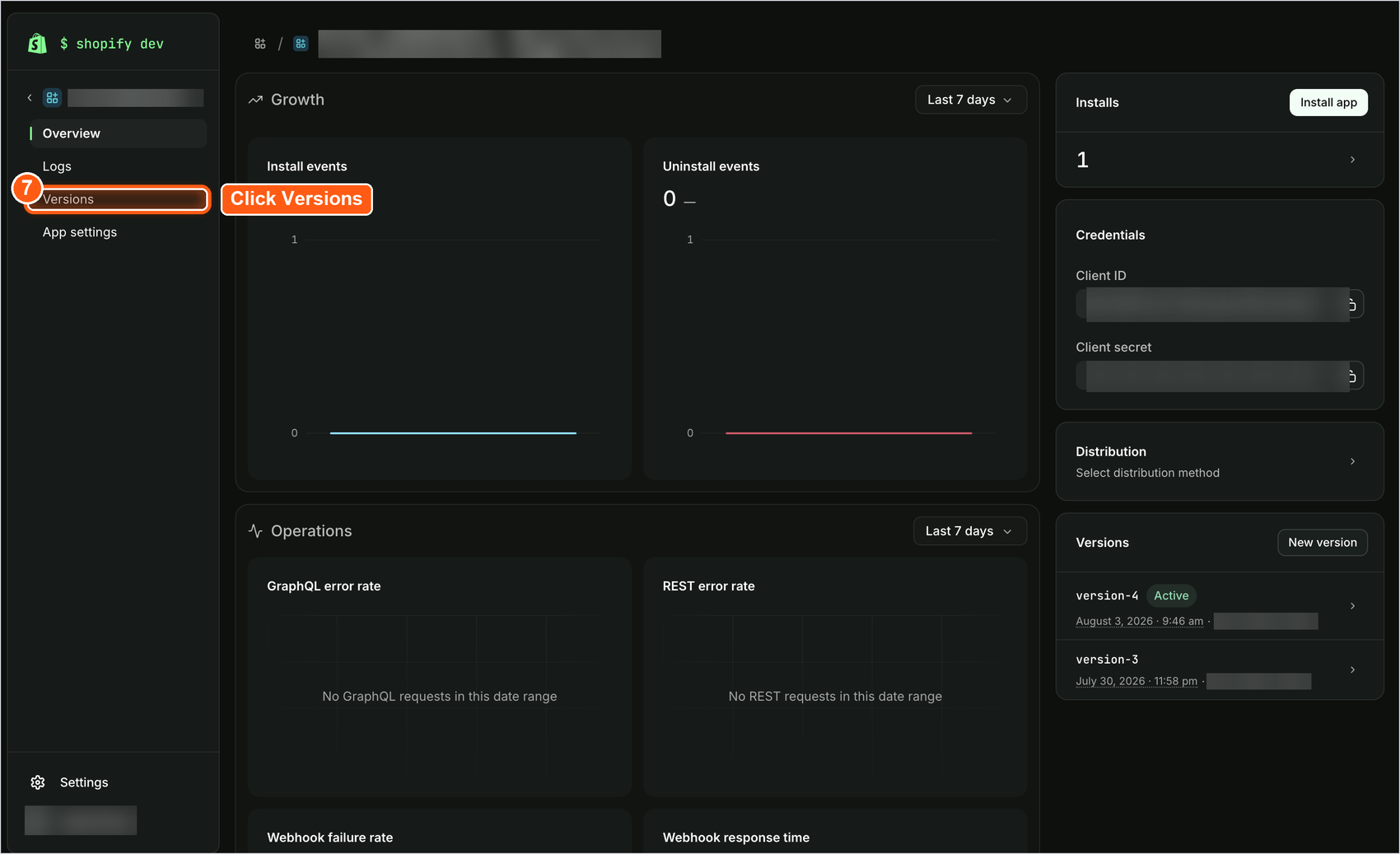
Task: Open version-3 details chevron
Action: coord(1352,670)
